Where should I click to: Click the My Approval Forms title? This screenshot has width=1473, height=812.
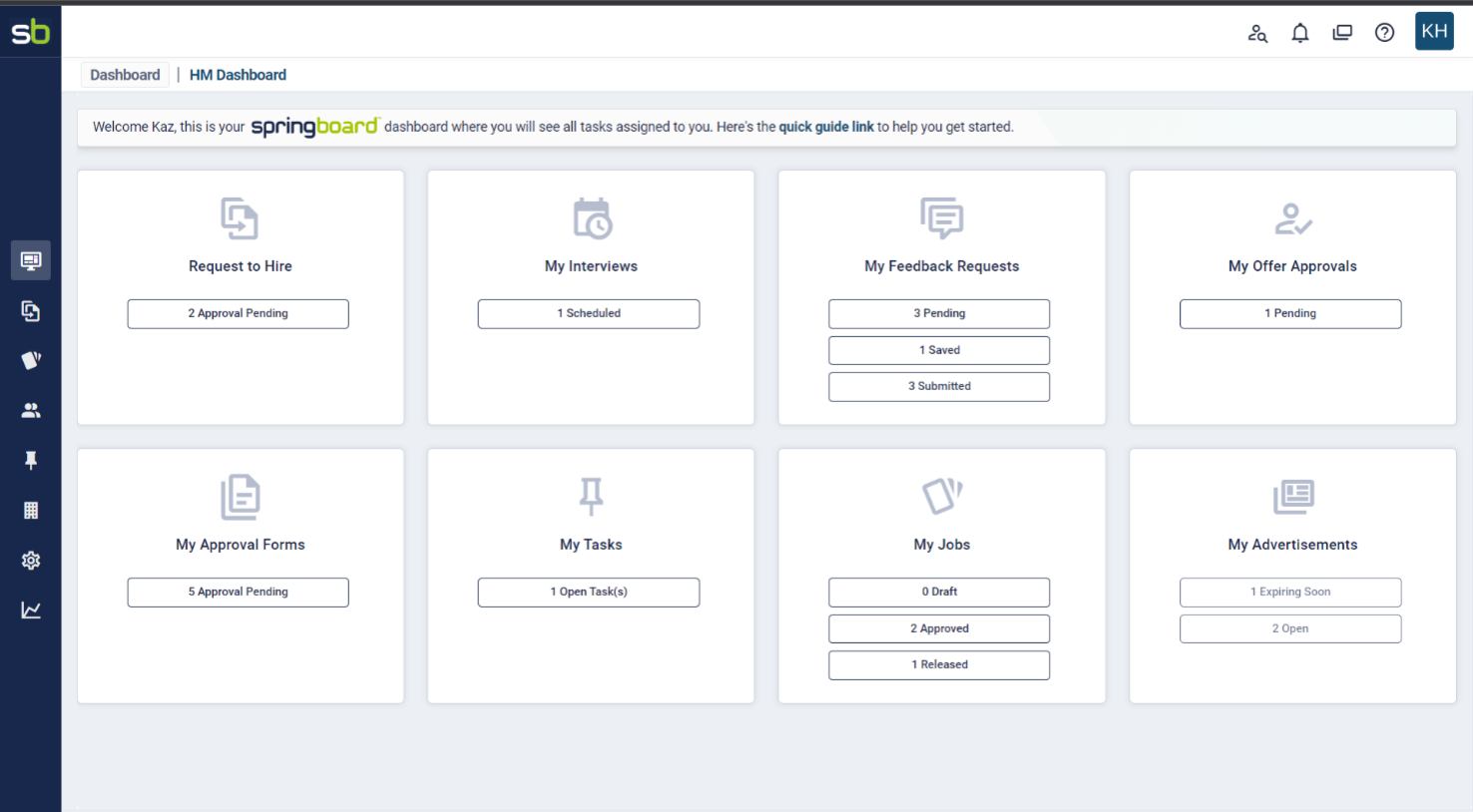241,545
